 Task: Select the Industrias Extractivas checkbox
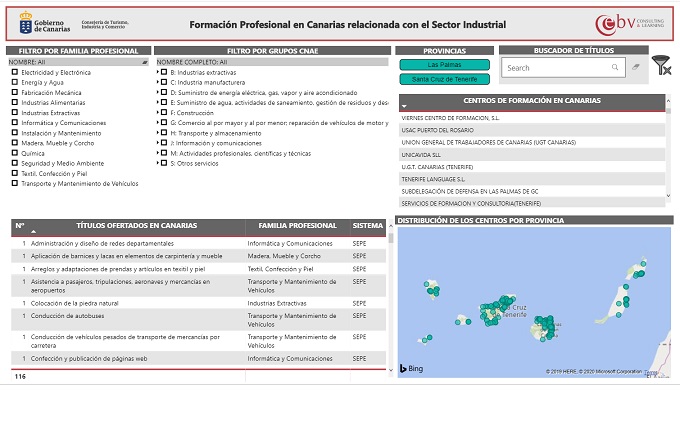click(x=15, y=112)
